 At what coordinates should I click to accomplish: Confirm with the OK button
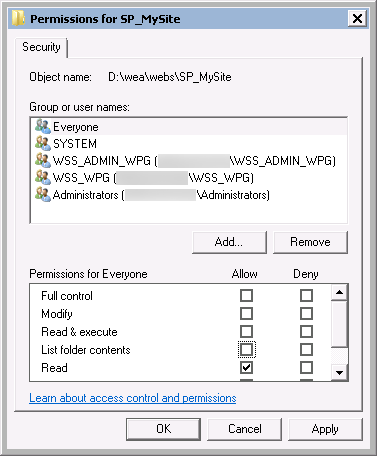tap(163, 429)
